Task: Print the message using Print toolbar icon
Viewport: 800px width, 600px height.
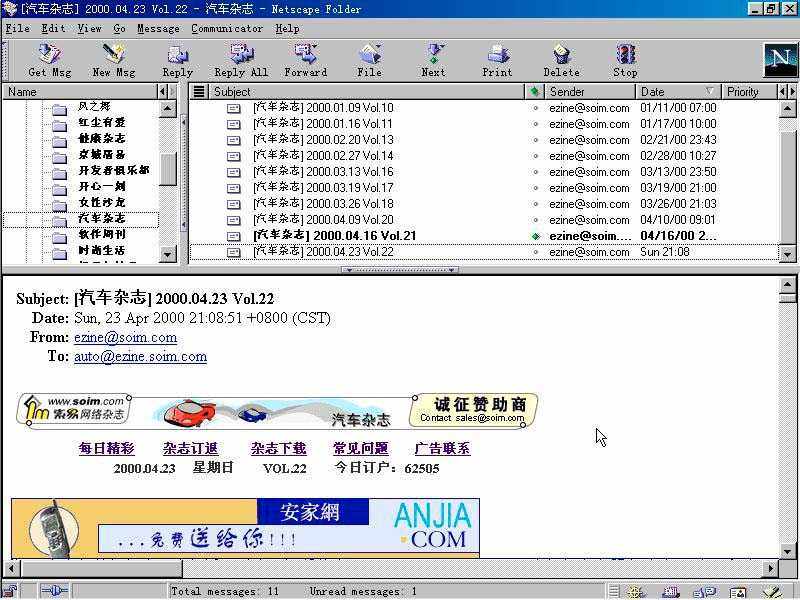Action: click(x=497, y=60)
